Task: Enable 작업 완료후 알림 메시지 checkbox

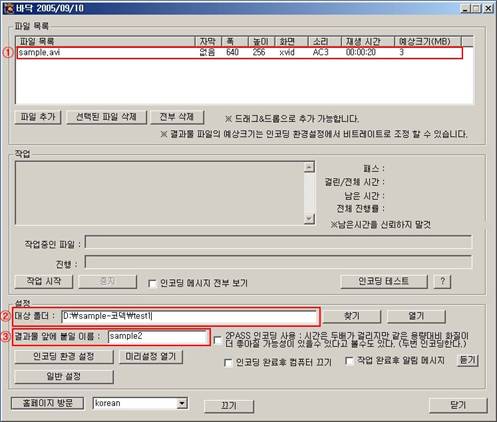Action: pyautogui.click(x=349, y=361)
